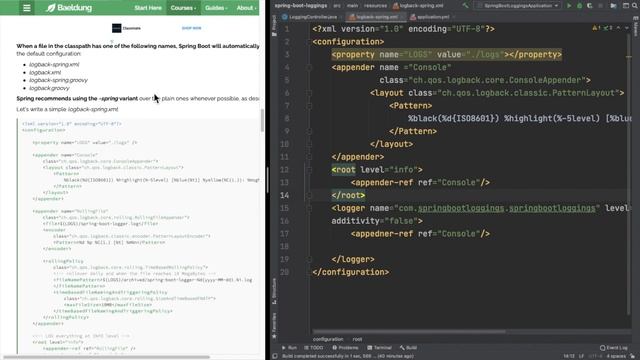Click the Search Everywhere magnifier icon
This screenshot has width=640, height=360.
tap(636, 6)
